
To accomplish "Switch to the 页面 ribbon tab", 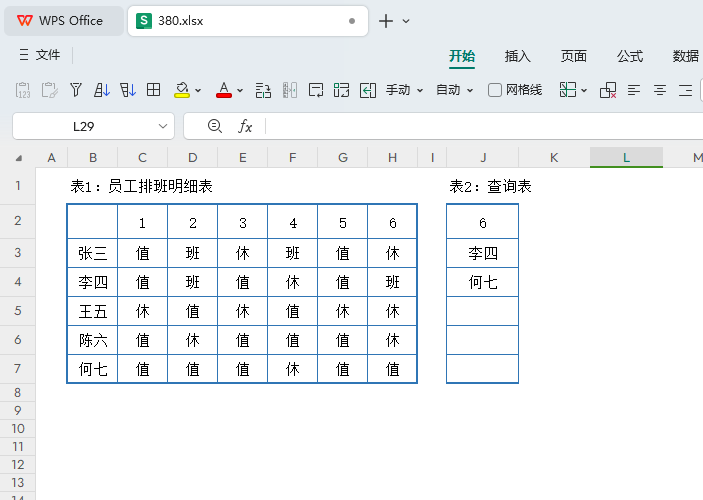I will pyautogui.click(x=573, y=56).
